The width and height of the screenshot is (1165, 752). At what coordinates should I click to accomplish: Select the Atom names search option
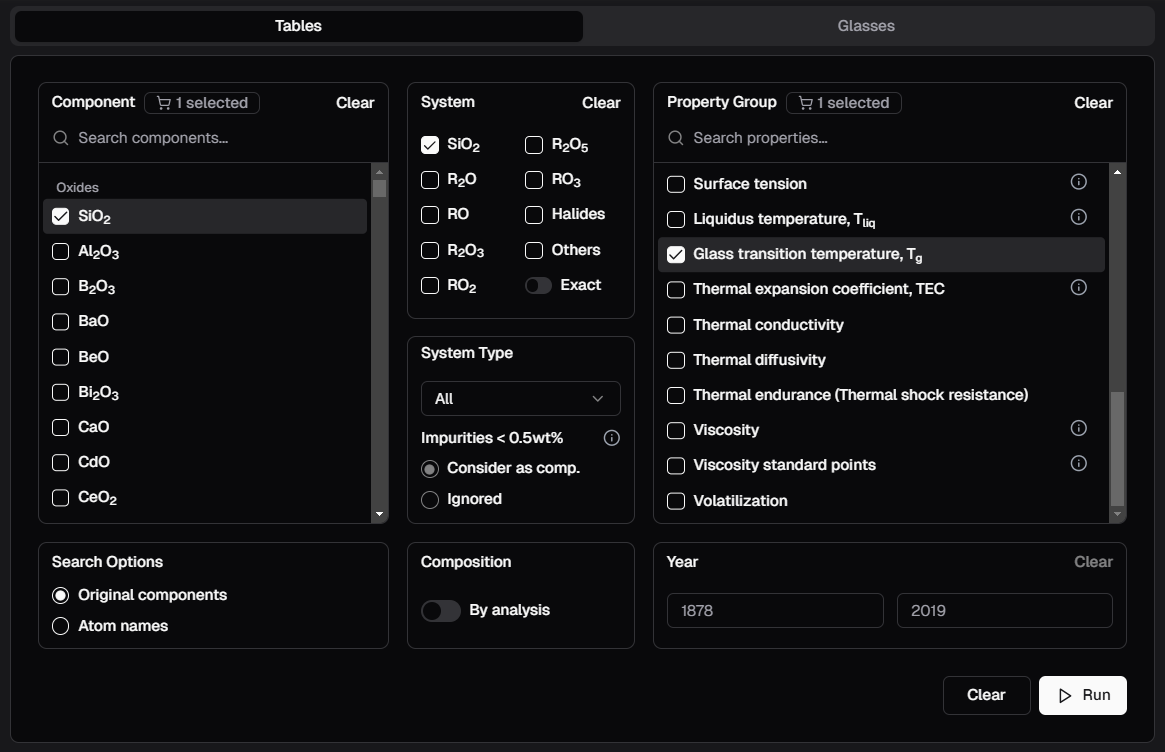tap(61, 626)
